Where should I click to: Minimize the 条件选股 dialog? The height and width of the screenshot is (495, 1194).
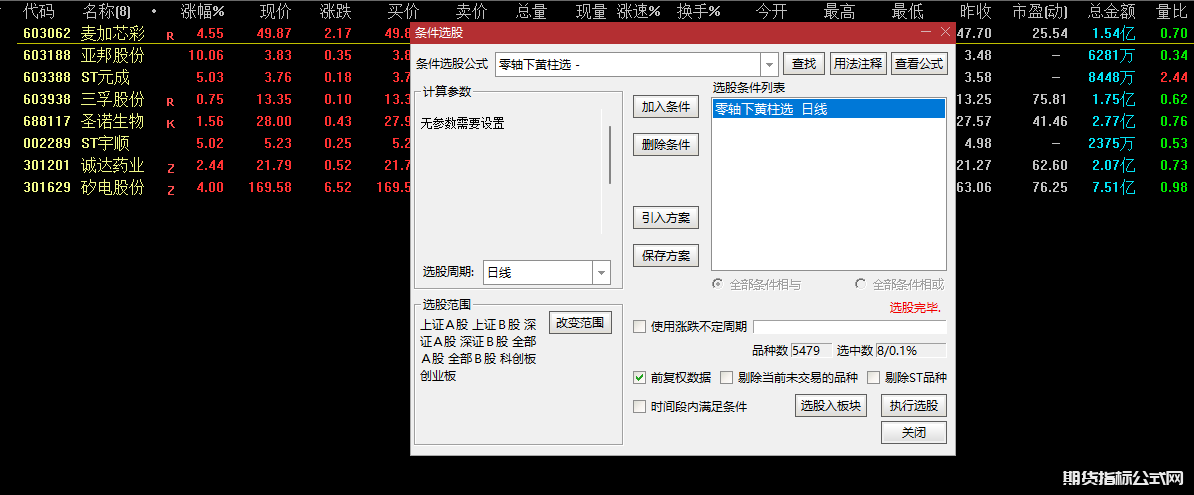[926, 32]
